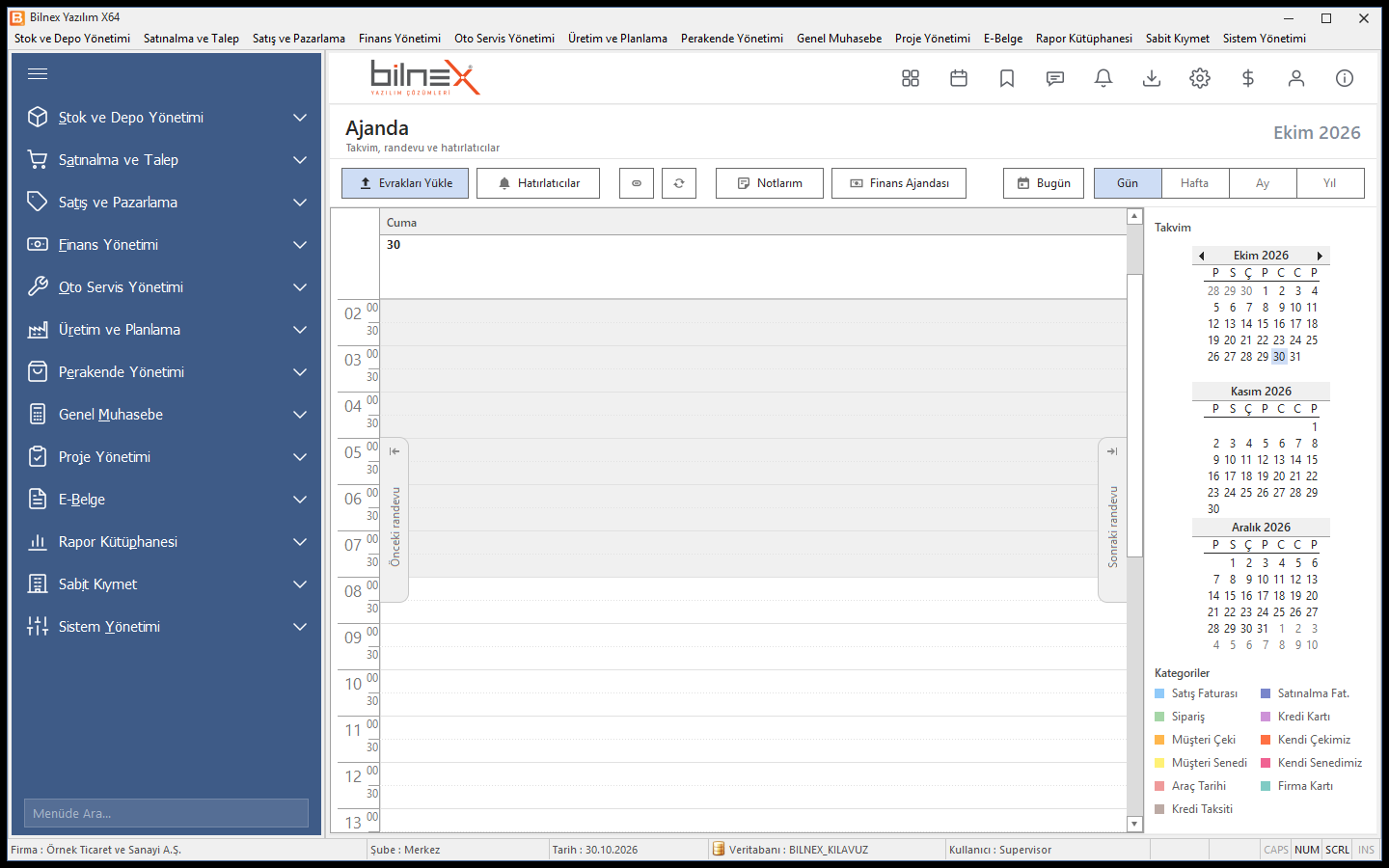Open Oto Servis Yönetimi in top menu bar
The image size is (1389, 868).
point(504,39)
